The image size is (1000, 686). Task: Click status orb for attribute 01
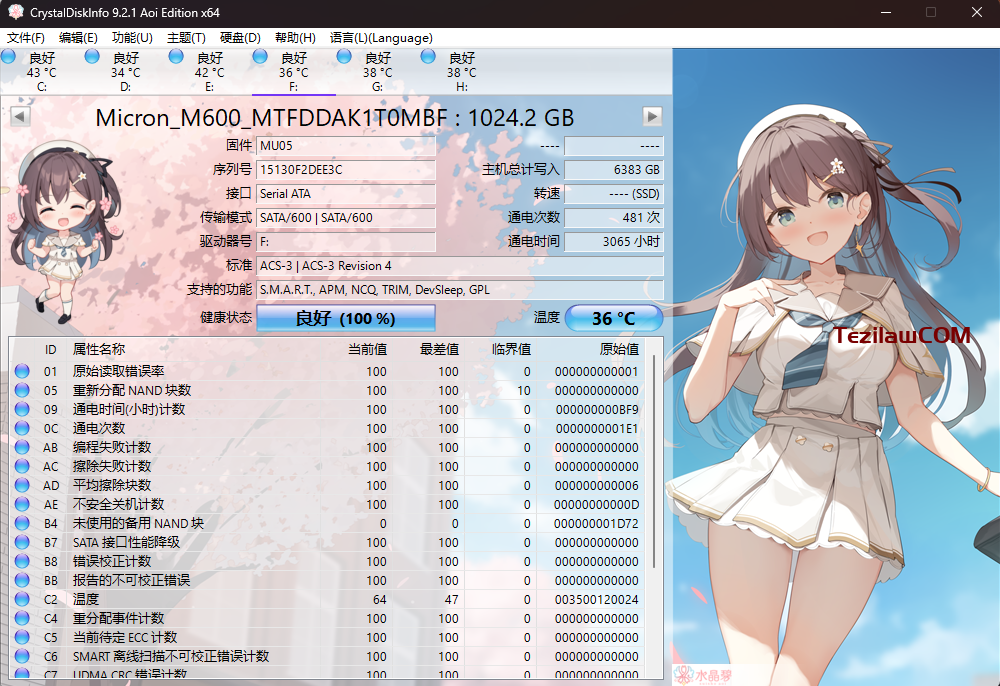pyautogui.click(x=22, y=371)
